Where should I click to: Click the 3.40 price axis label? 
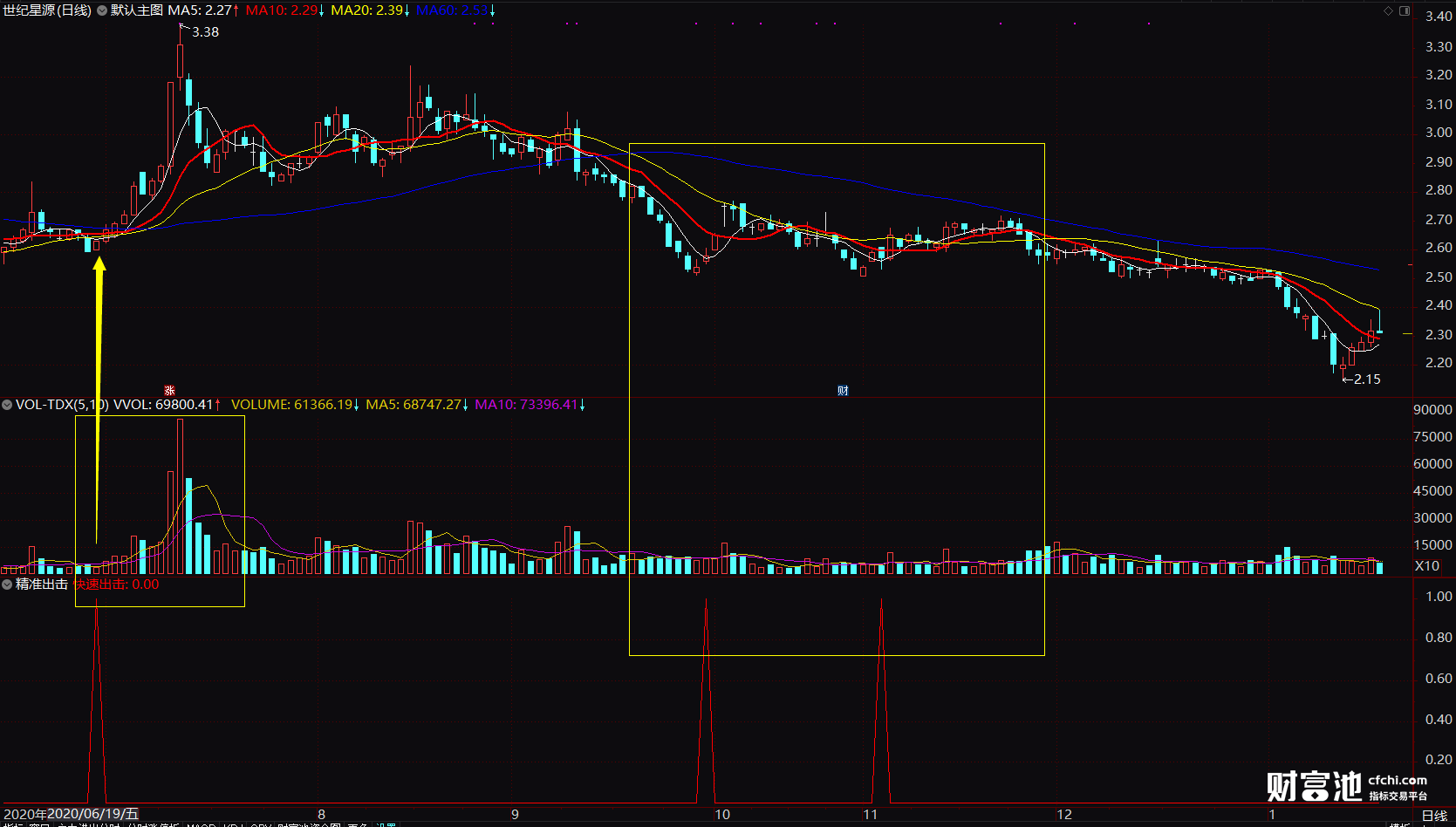[1439, 17]
